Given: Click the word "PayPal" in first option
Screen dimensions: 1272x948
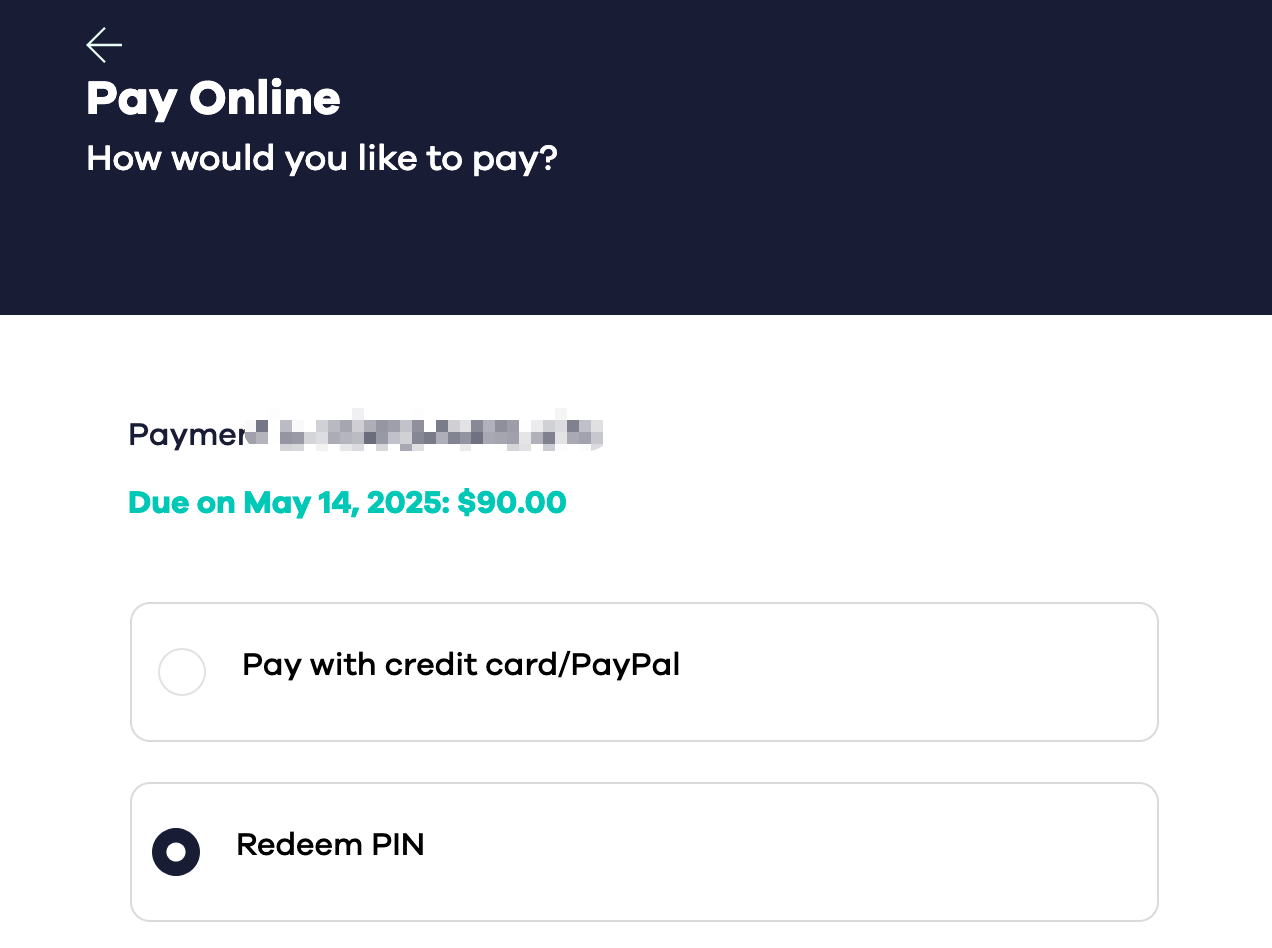Looking at the screenshot, I should coord(625,665).
